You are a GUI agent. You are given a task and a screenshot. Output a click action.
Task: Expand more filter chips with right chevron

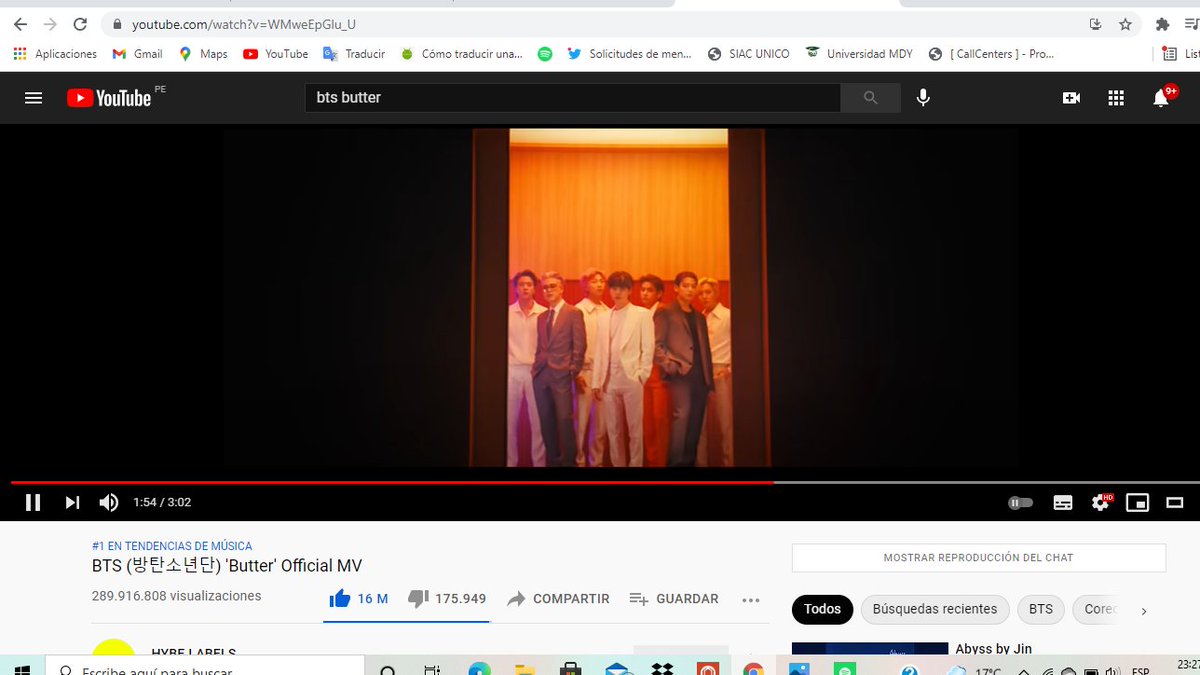tap(1144, 610)
